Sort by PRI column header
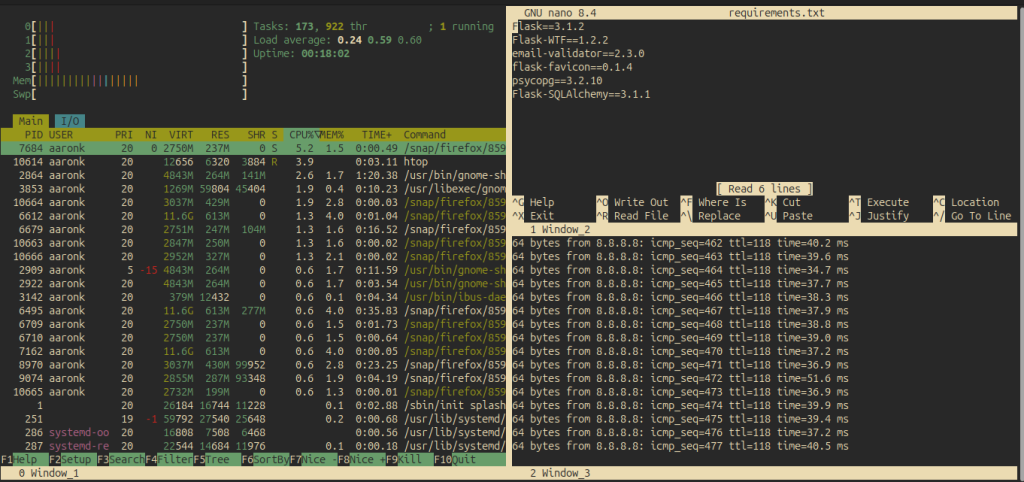The image size is (1024, 482). (123, 135)
